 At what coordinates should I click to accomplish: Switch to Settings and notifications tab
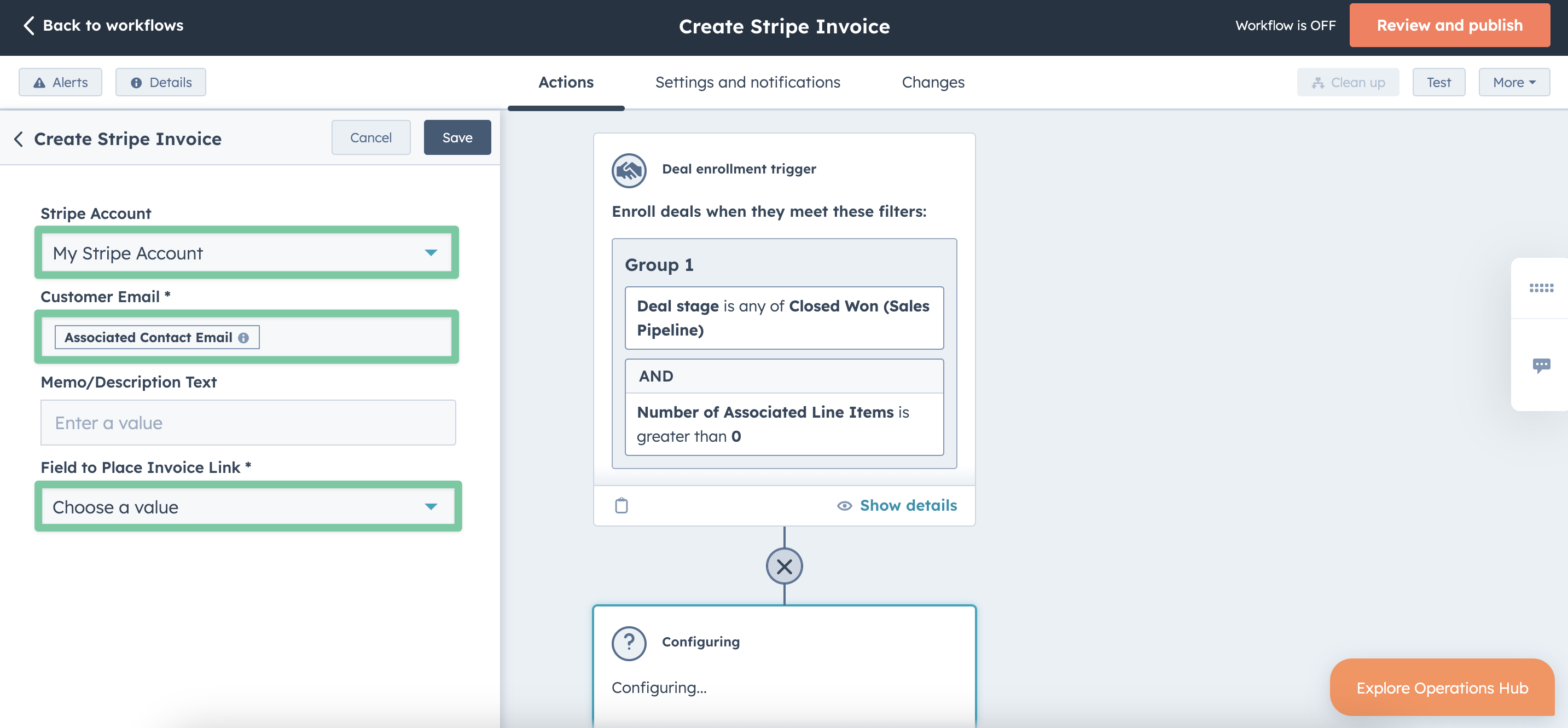(x=748, y=82)
